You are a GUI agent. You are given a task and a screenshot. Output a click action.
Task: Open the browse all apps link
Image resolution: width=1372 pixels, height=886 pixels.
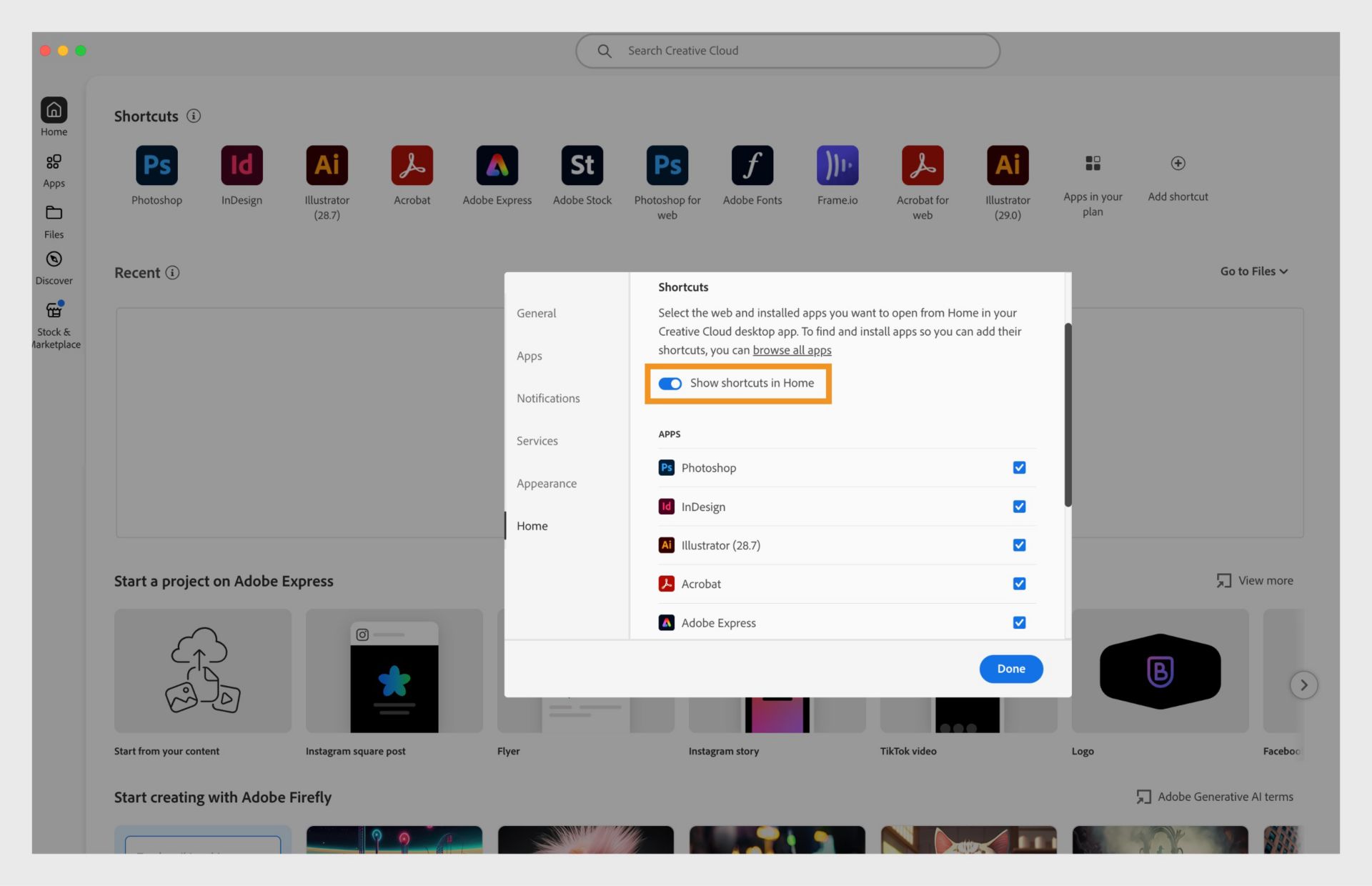(x=792, y=350)
